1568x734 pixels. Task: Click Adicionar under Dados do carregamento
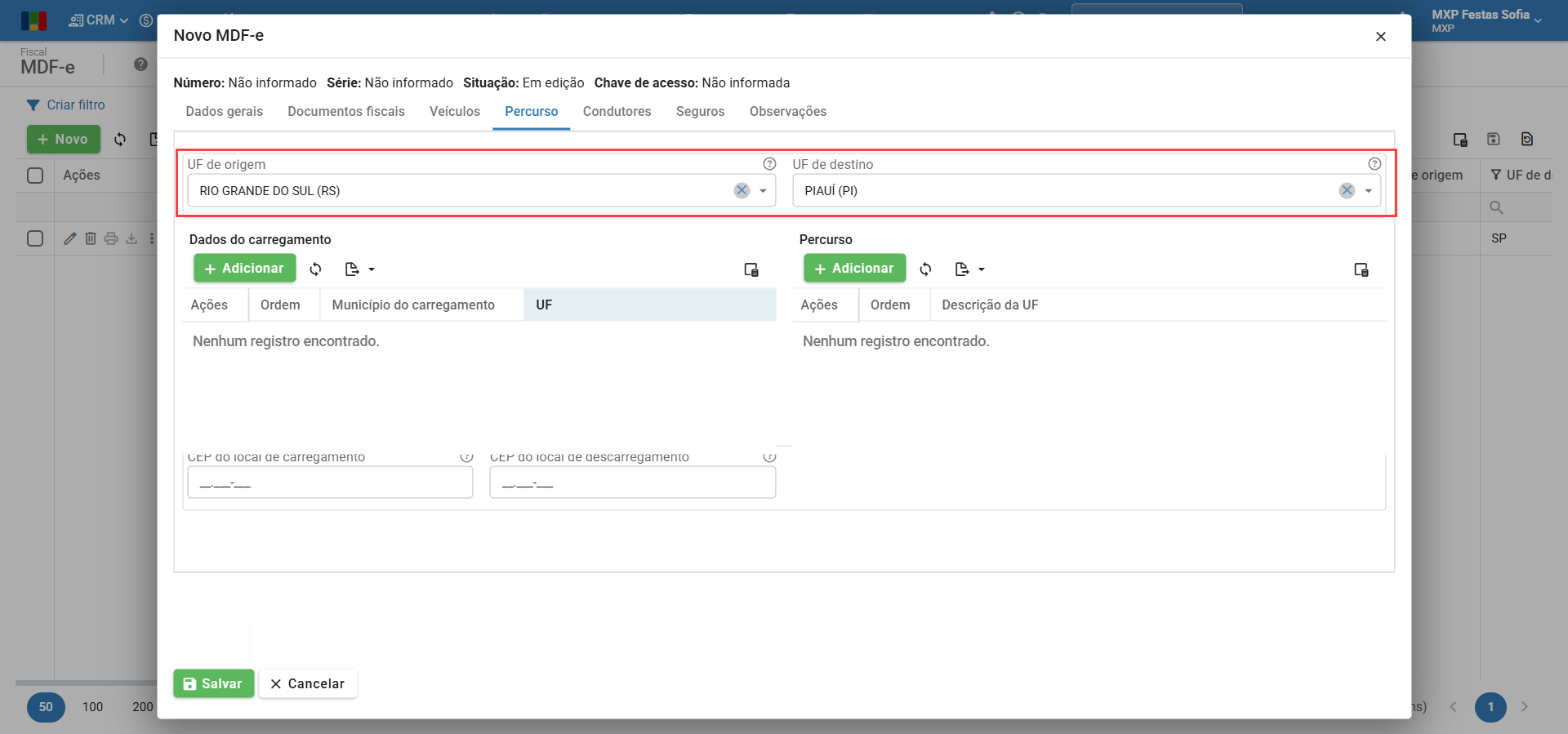(245, 269)
